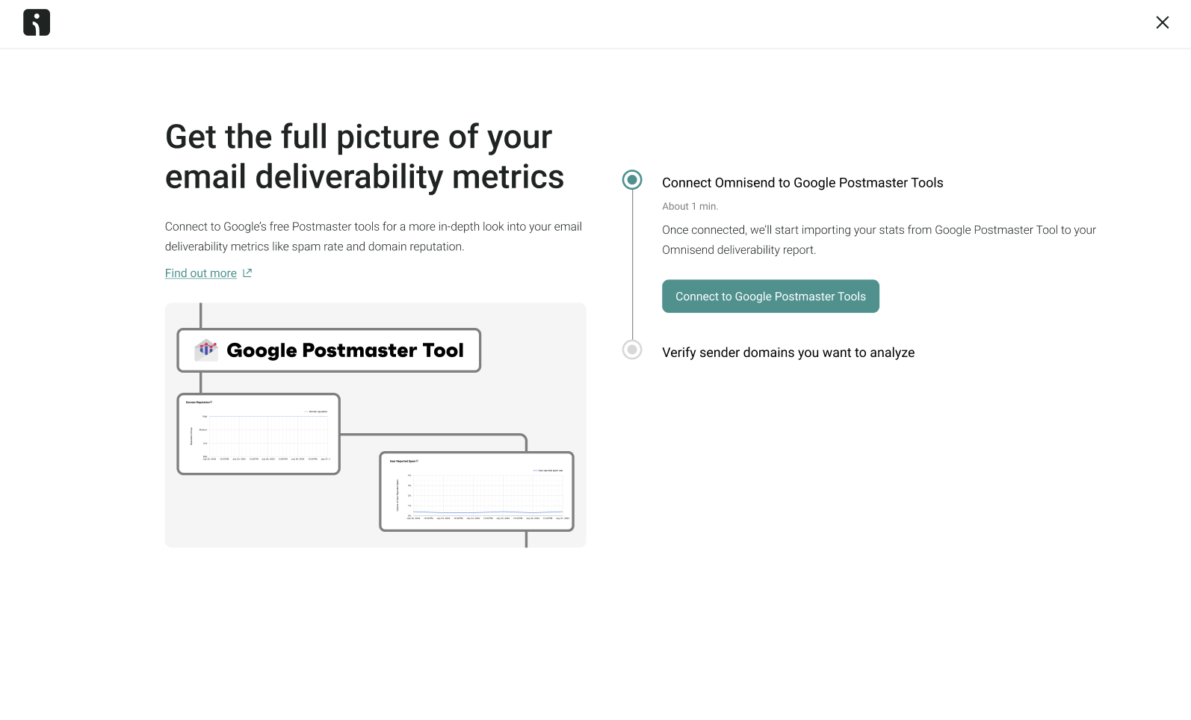Click Connect Omnisend to Google Postmaster Tools heading

click(x=802, y=183)
